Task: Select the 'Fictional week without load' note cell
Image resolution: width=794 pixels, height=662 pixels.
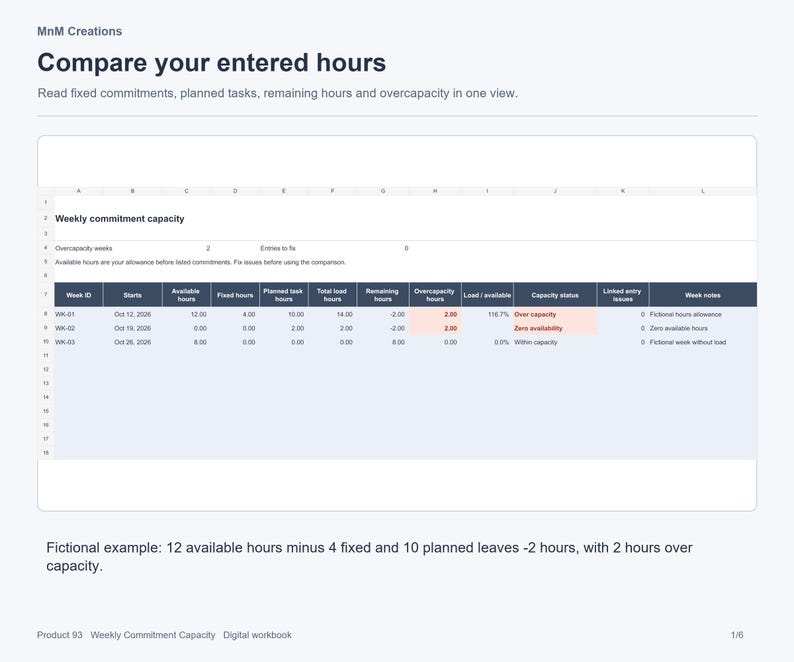Action: [703, 342]
